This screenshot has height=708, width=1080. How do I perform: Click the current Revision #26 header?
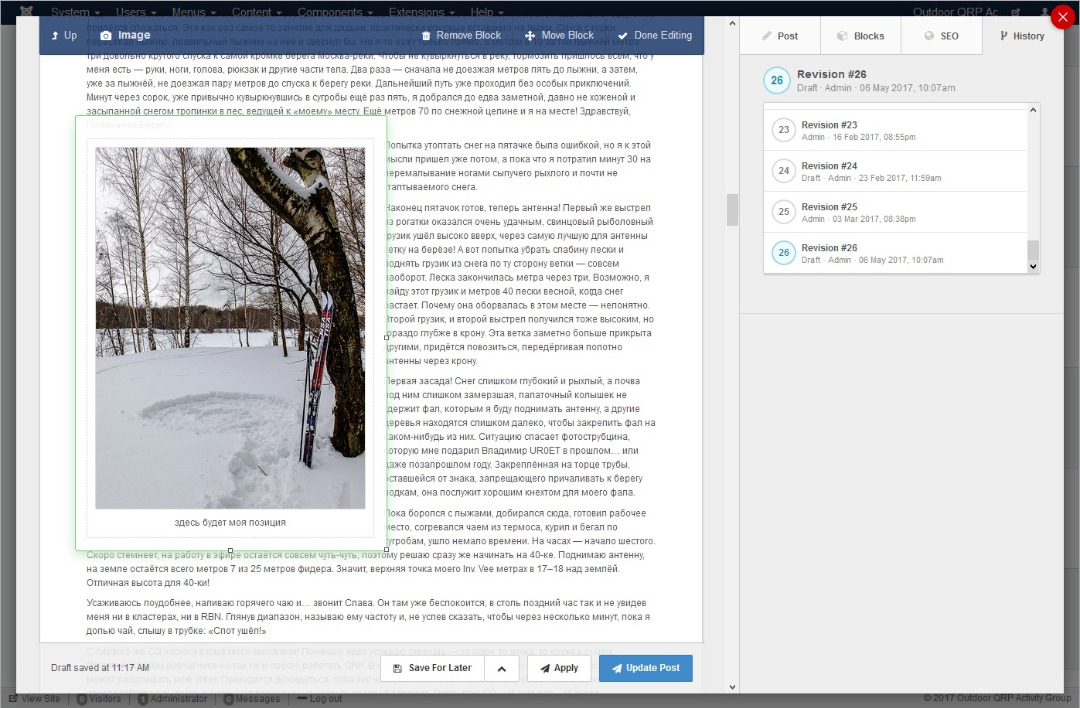point(901,81)
